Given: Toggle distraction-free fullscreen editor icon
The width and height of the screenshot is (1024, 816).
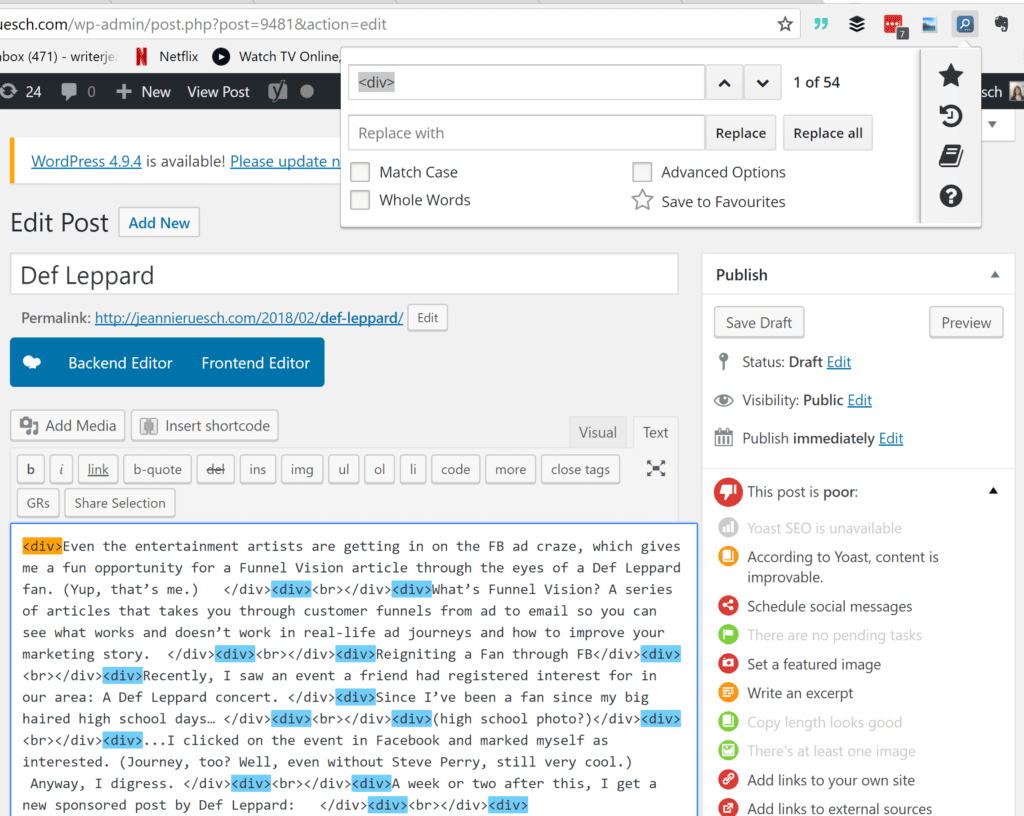Looking at the screenshot, I should pos(656,468).
